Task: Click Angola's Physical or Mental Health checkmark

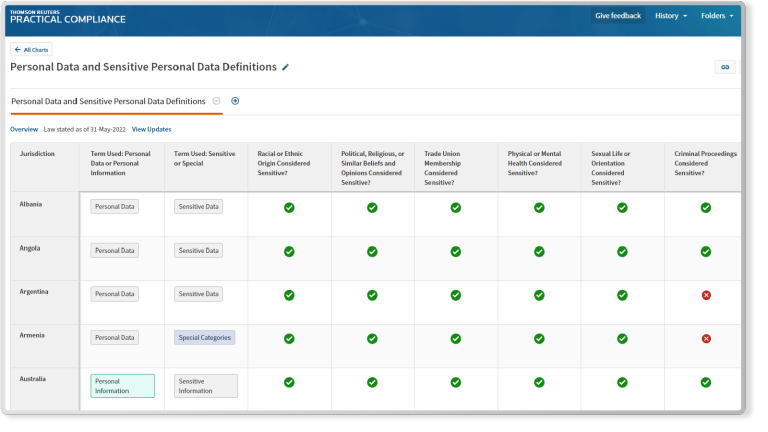Action: point(539,251)
